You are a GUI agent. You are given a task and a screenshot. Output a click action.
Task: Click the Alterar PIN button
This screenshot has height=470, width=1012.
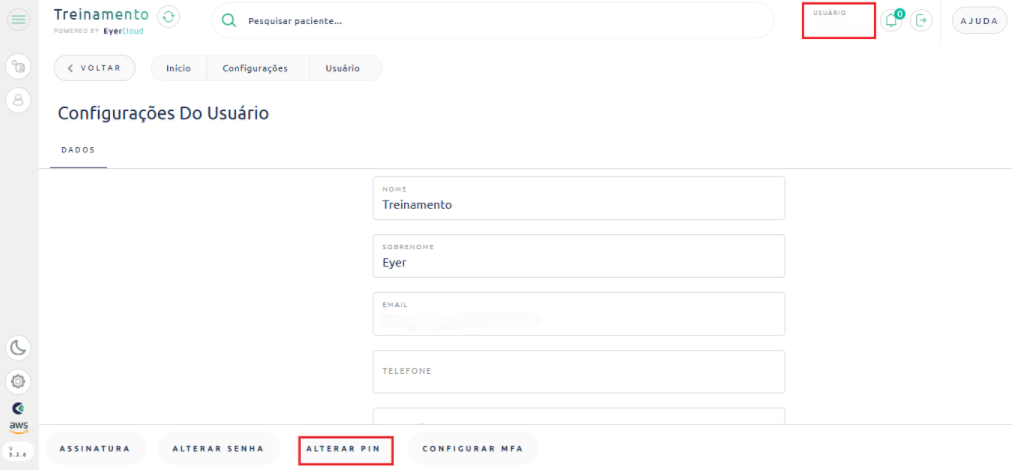(345, 449)
